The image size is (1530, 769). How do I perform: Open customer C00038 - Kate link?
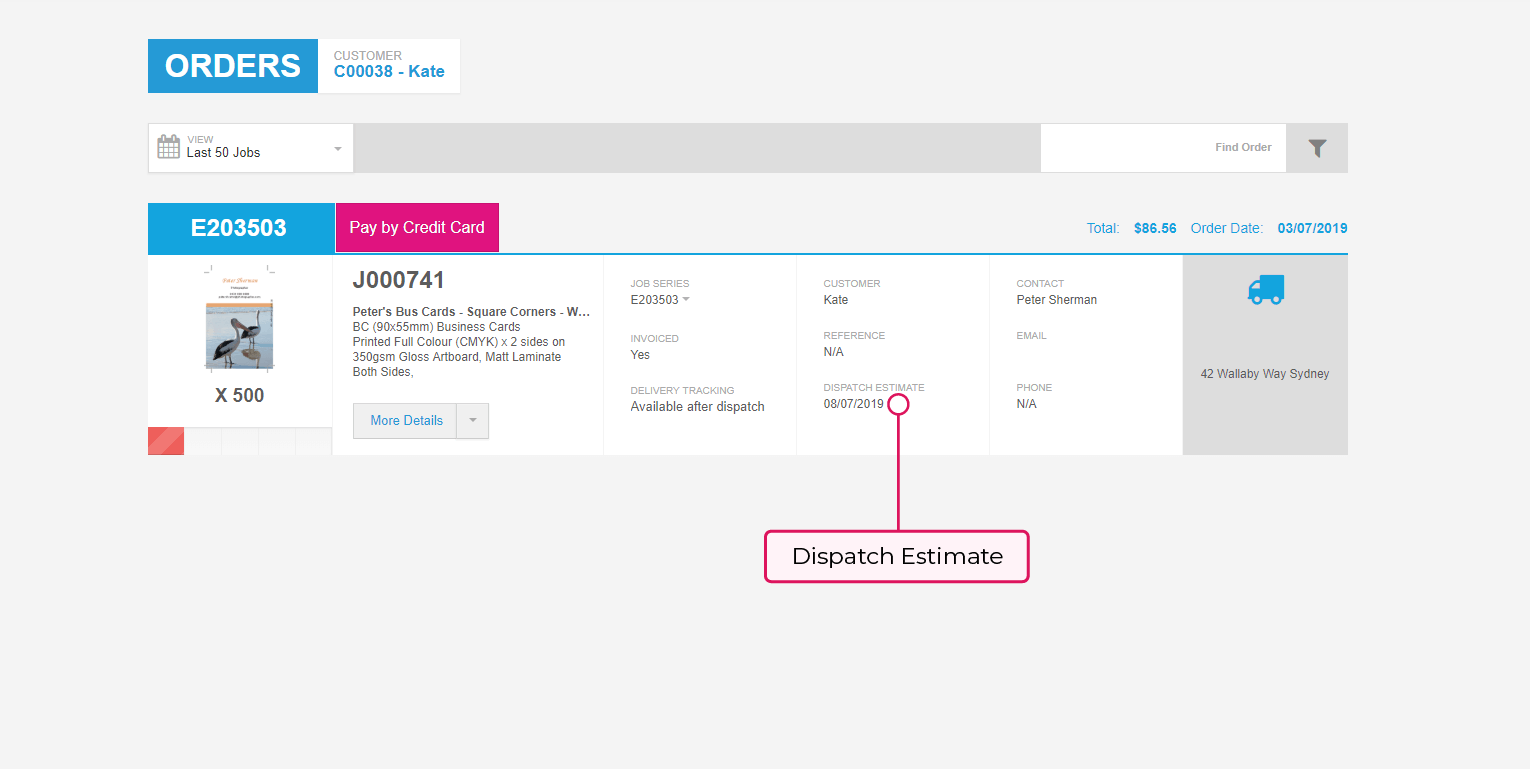click(x=389, y=72)
